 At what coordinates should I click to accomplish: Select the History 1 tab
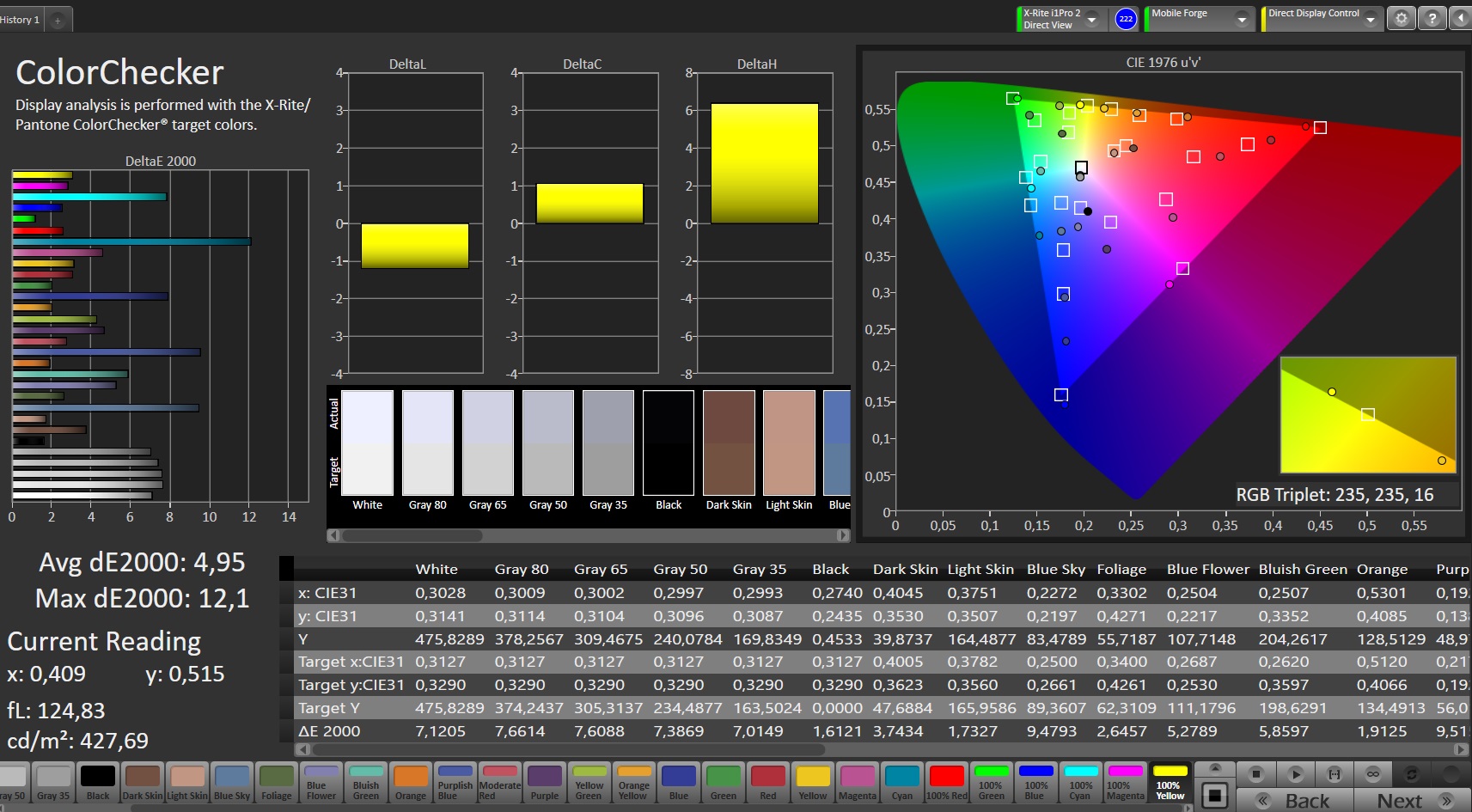pyautogui.click(x=21, y=20)
